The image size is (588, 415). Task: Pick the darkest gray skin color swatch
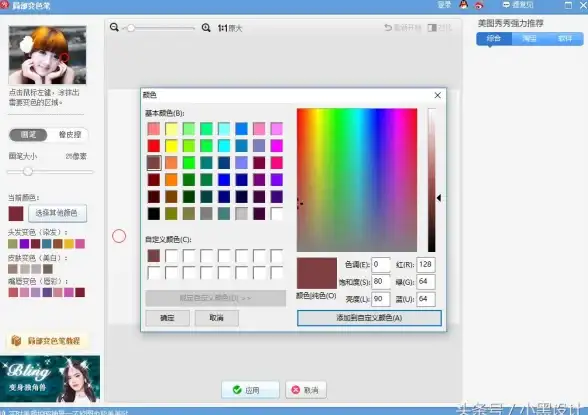(x=48, y=268)
